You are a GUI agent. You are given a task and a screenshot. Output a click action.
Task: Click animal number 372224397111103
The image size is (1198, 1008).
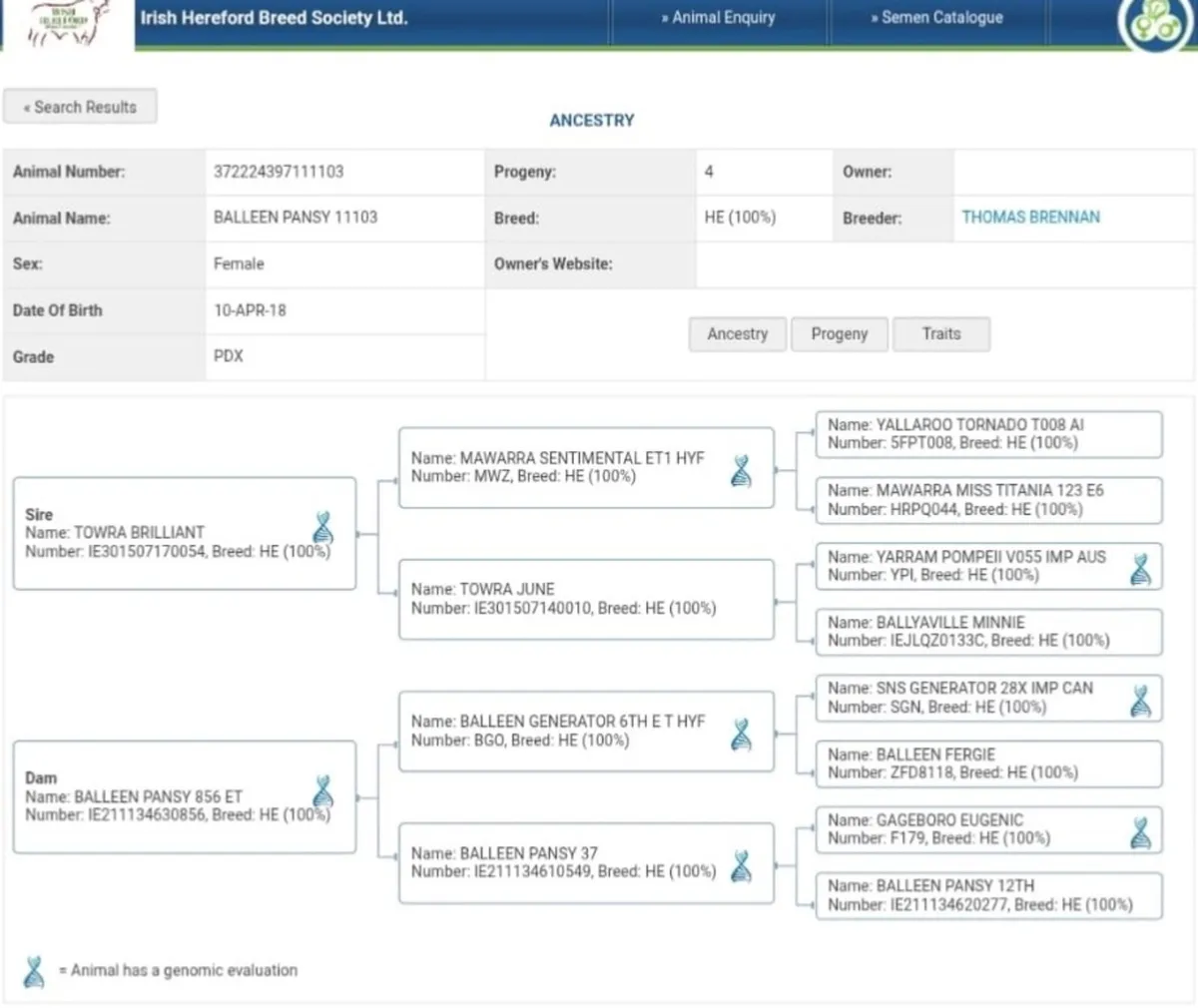point(279,172)
